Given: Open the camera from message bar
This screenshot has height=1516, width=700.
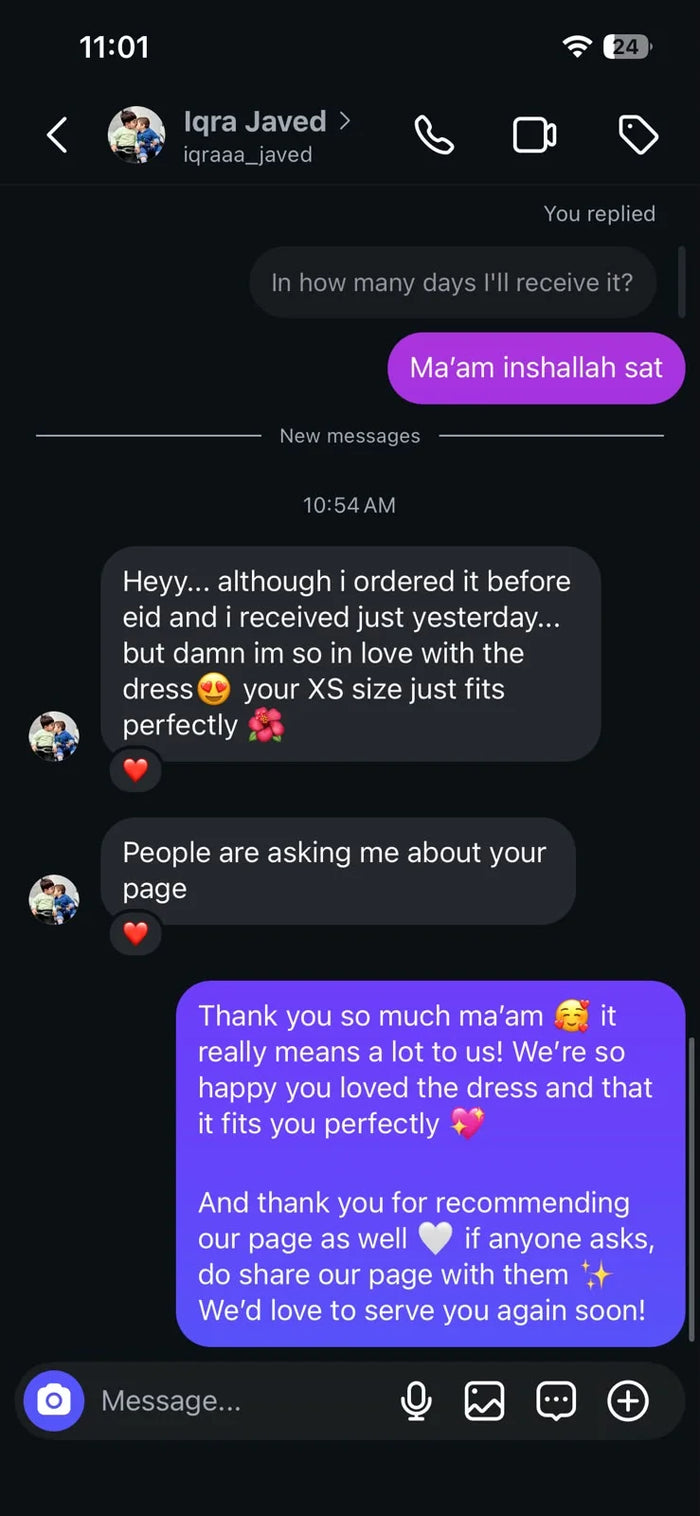Looking at the screenshot, I should pyautogui.click(x=54, y=1400).
